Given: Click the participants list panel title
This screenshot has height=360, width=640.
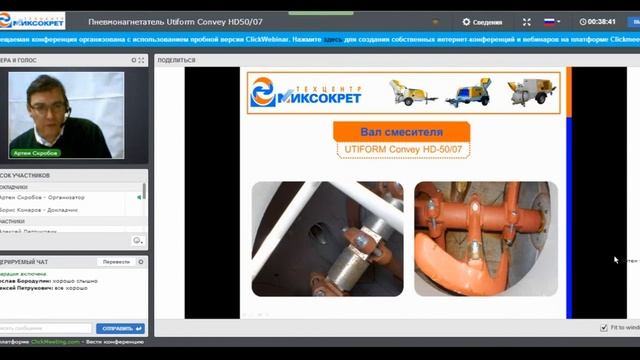Looking at the screenshot, I should point(25,176).
